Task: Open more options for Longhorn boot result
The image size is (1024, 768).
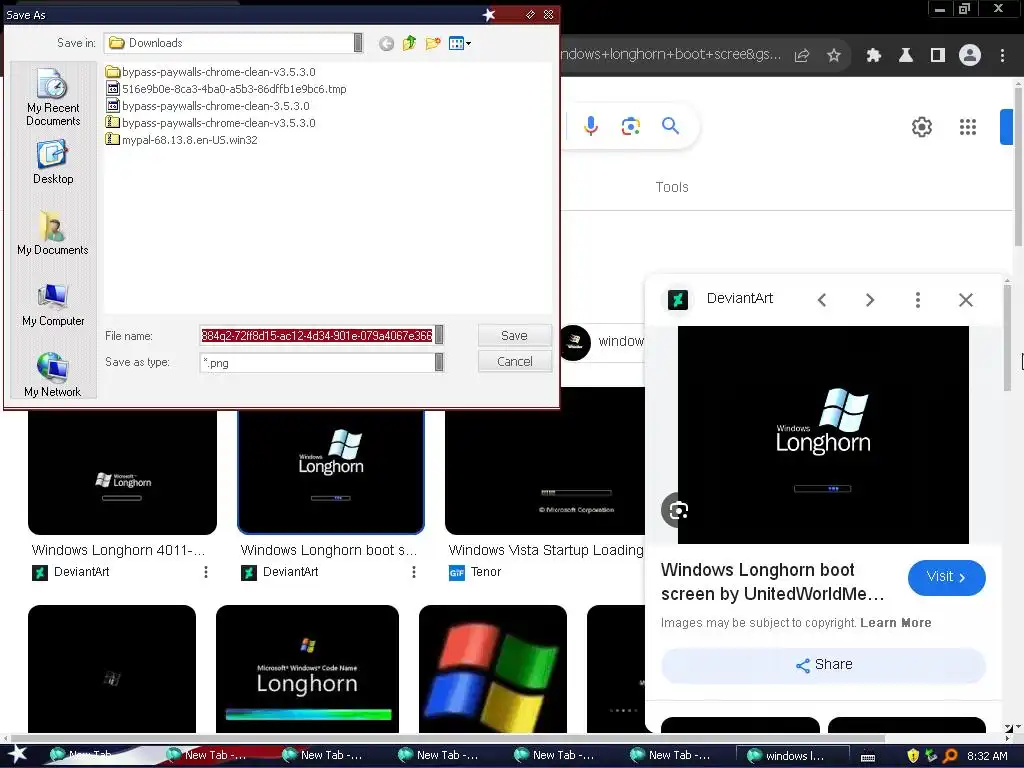Action: tap(413, 572)
